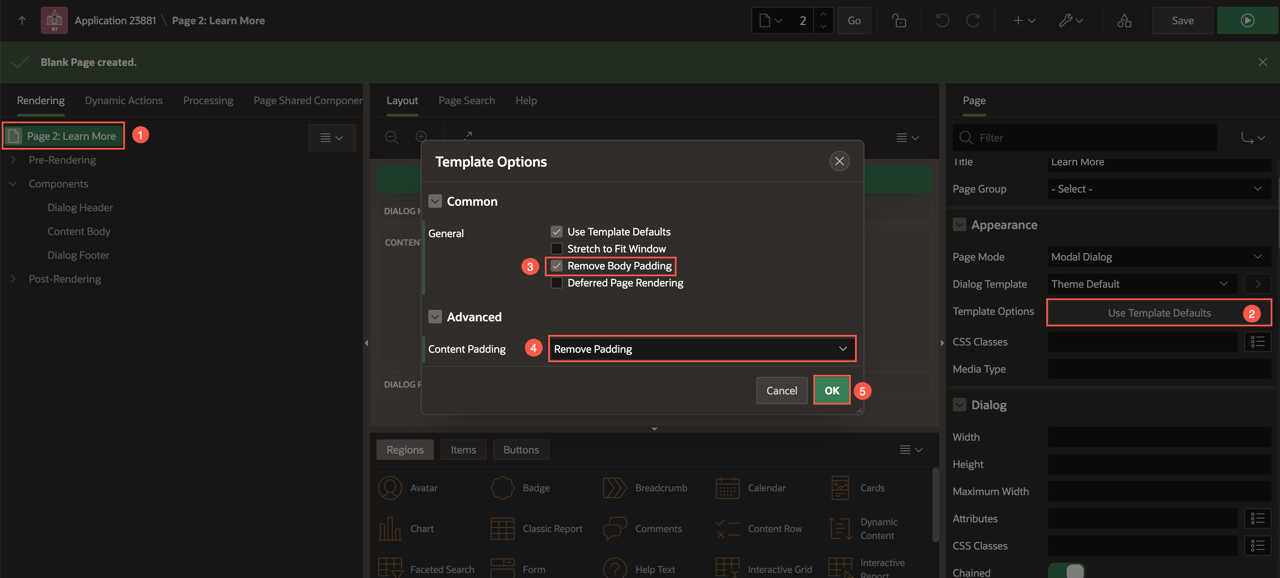Uncheck Remove Body Padding checkbox
The image size is (1280, 578).
pos(557,266)
